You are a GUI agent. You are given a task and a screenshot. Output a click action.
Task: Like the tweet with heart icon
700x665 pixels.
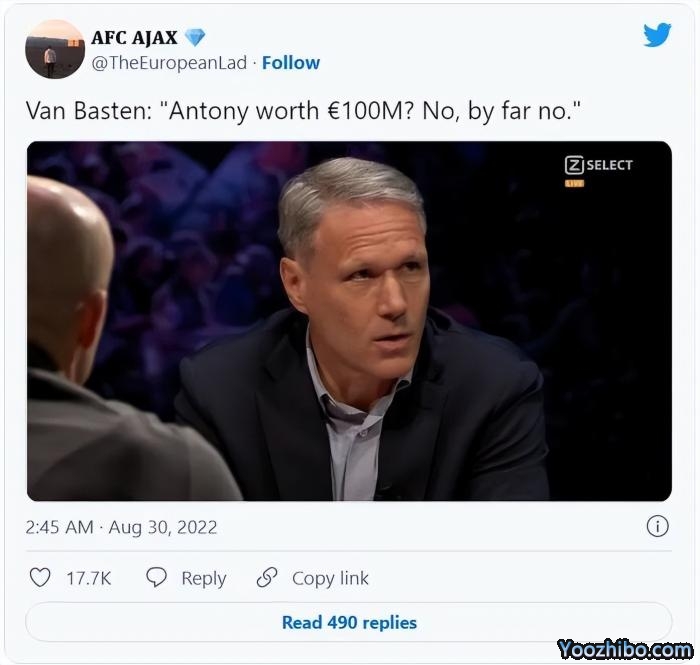click(40, 577)
